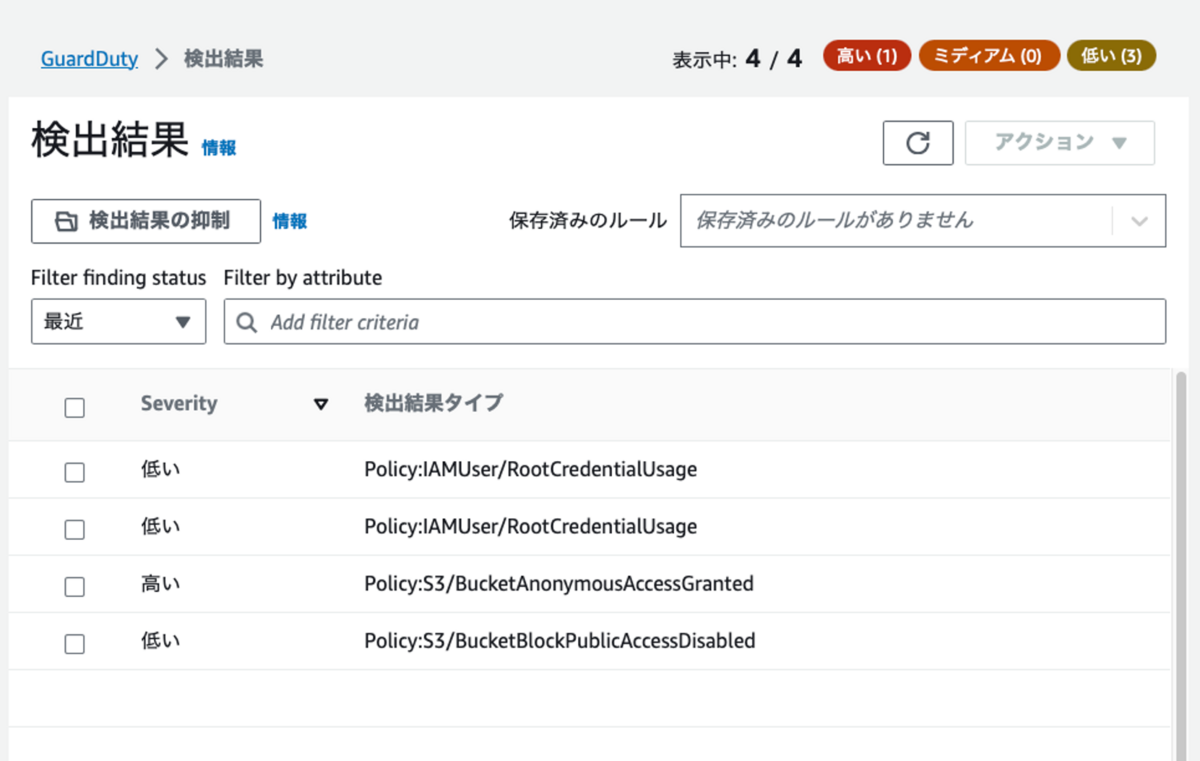Click 情報 link next to 検出結果 heading
Image resolution: width=1200 pixels, height=761 pixels.
219,148
